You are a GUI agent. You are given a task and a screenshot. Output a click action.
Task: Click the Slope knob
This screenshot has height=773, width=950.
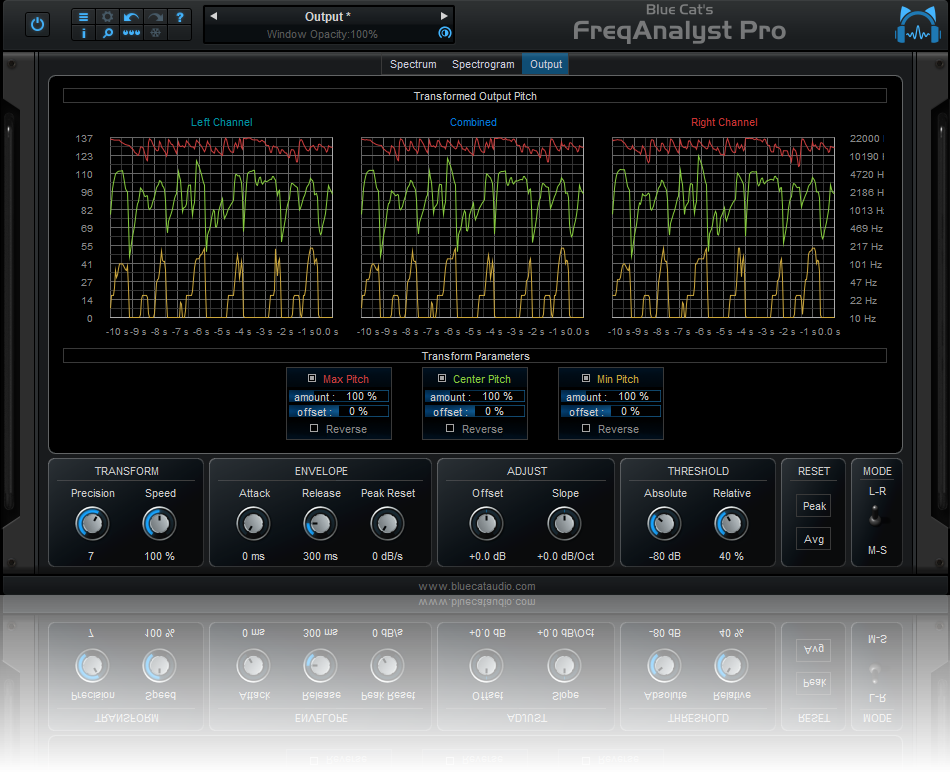[x=564, y=524]
